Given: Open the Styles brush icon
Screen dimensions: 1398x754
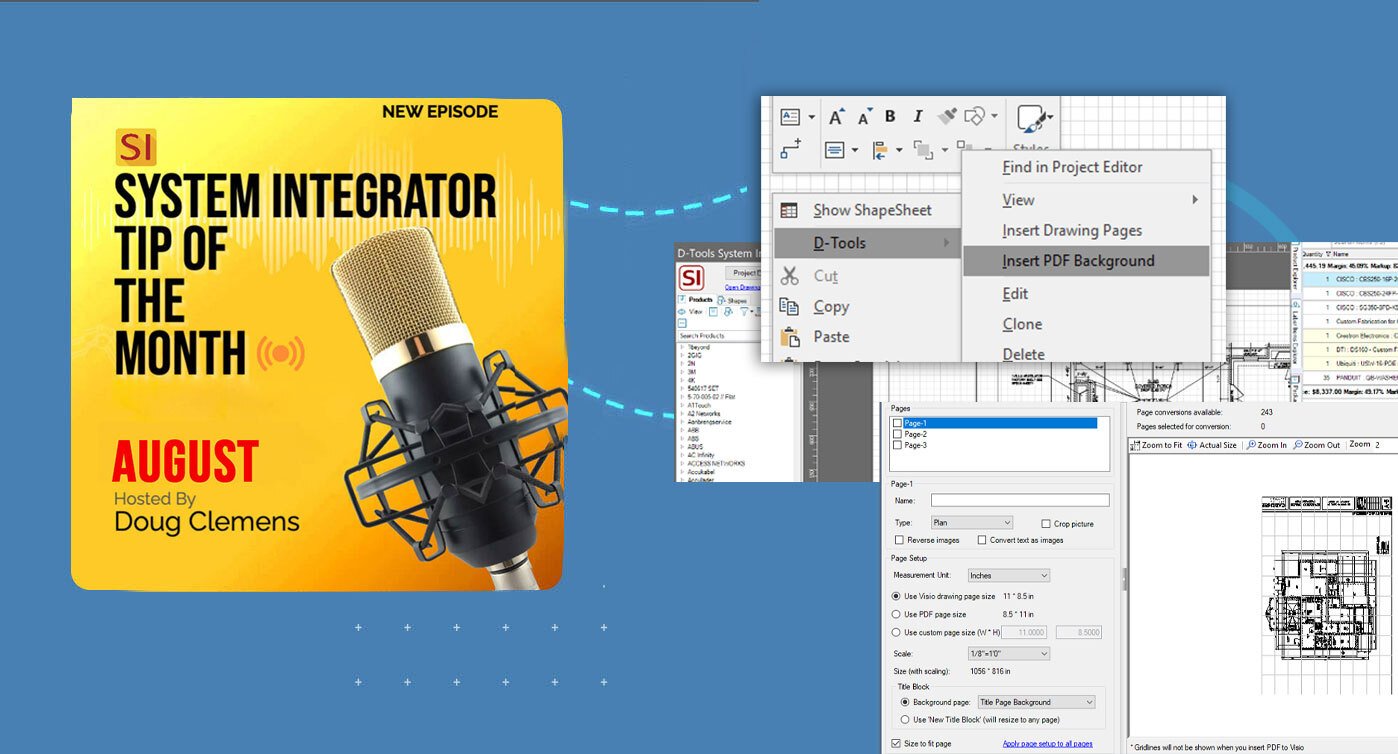Looking at the screenshot, I should pyautogui.click(x=1032, y=120).
